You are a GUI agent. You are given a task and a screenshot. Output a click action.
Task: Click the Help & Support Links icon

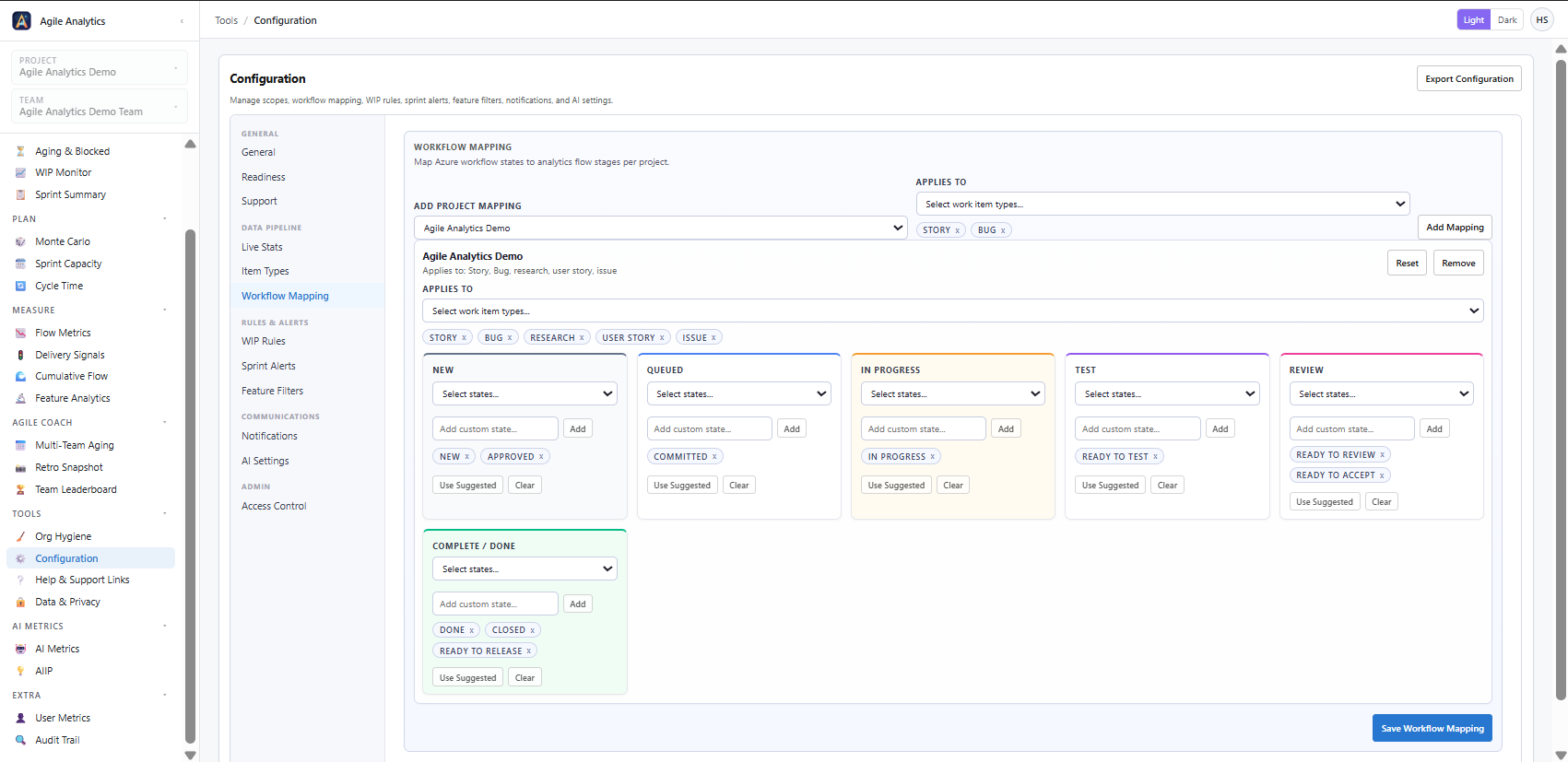[20, 580]
